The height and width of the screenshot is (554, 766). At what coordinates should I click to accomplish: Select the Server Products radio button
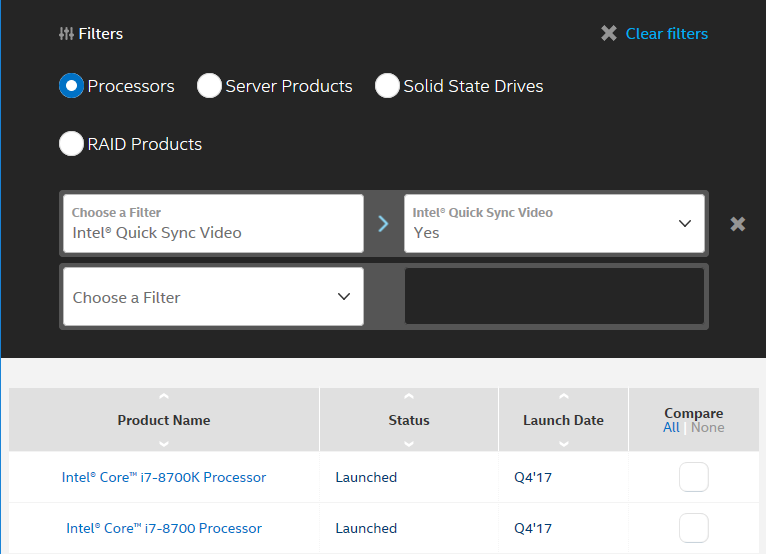[x=209, y=86]
